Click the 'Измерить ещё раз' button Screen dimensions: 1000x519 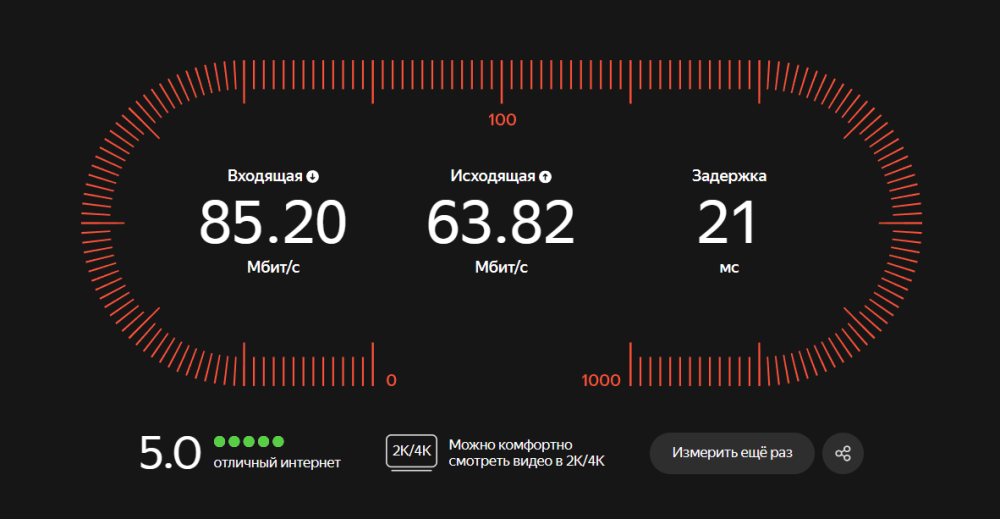coord(732,453)
